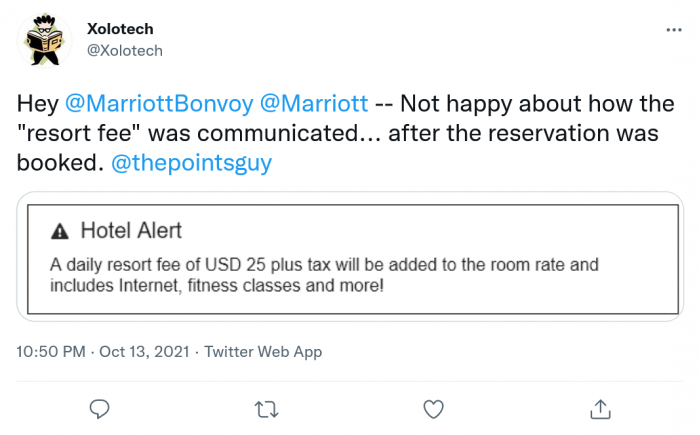The image size is (700, 435).
Task: Retweet this Xolotech tweet
Action: point(266,408)
